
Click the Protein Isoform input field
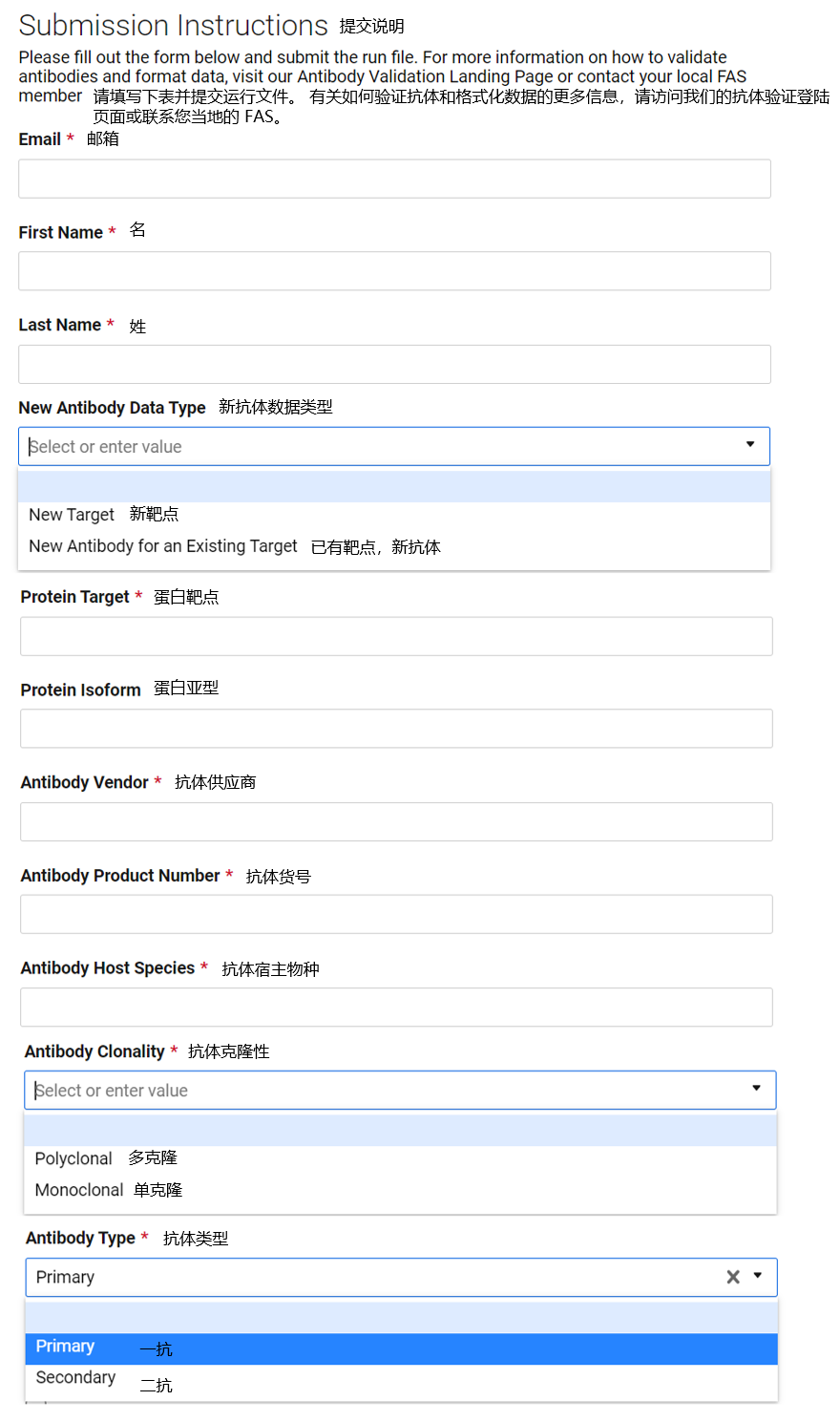pos(396,729)
